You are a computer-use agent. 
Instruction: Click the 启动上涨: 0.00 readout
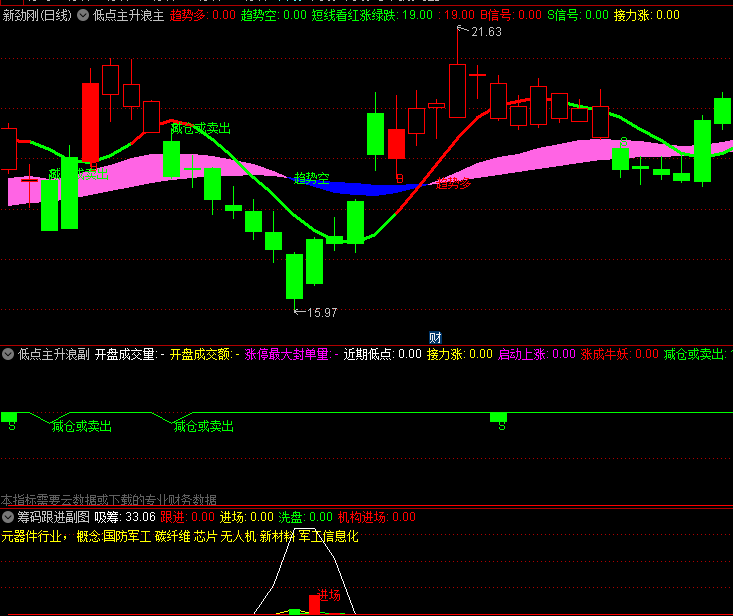click(x=537, y=354)
